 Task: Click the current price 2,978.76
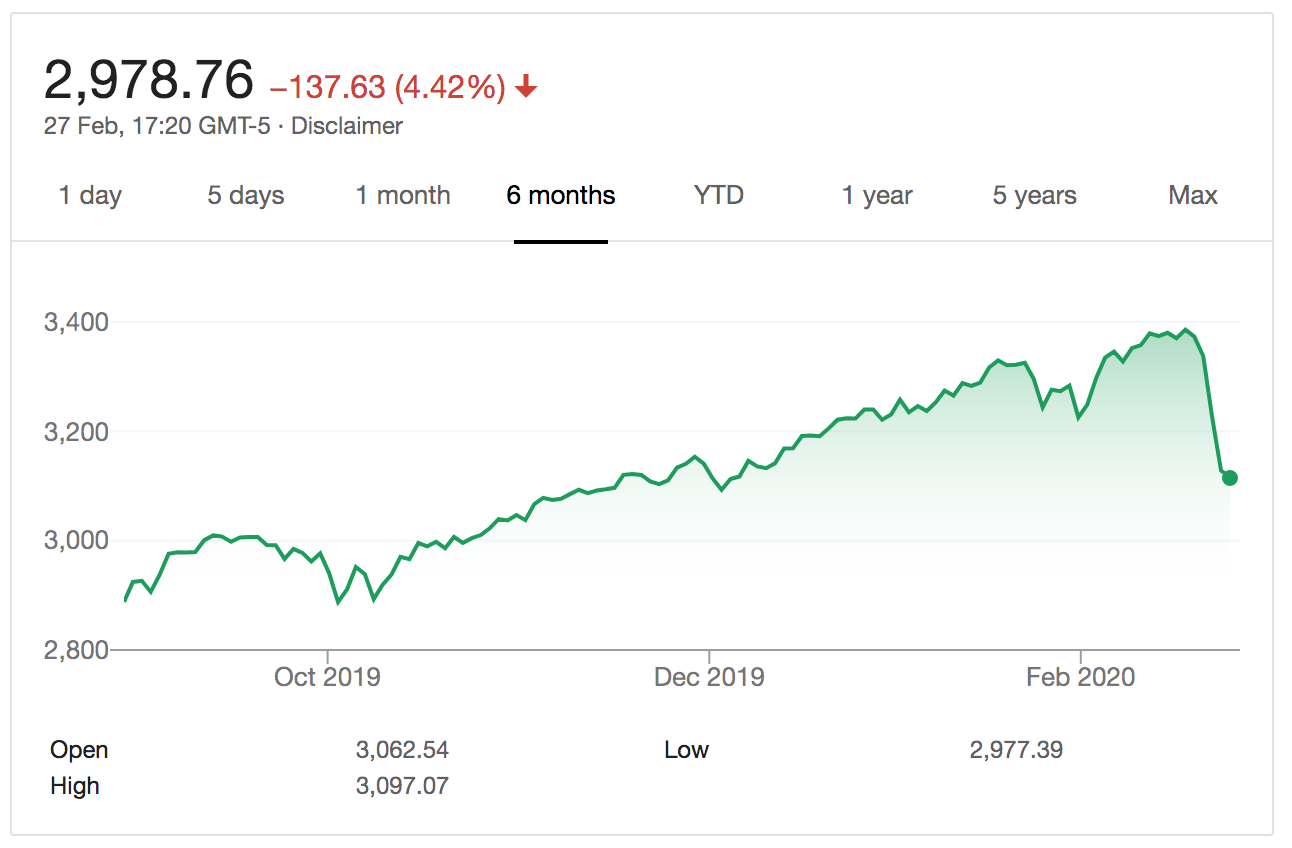tap(149, 80)
